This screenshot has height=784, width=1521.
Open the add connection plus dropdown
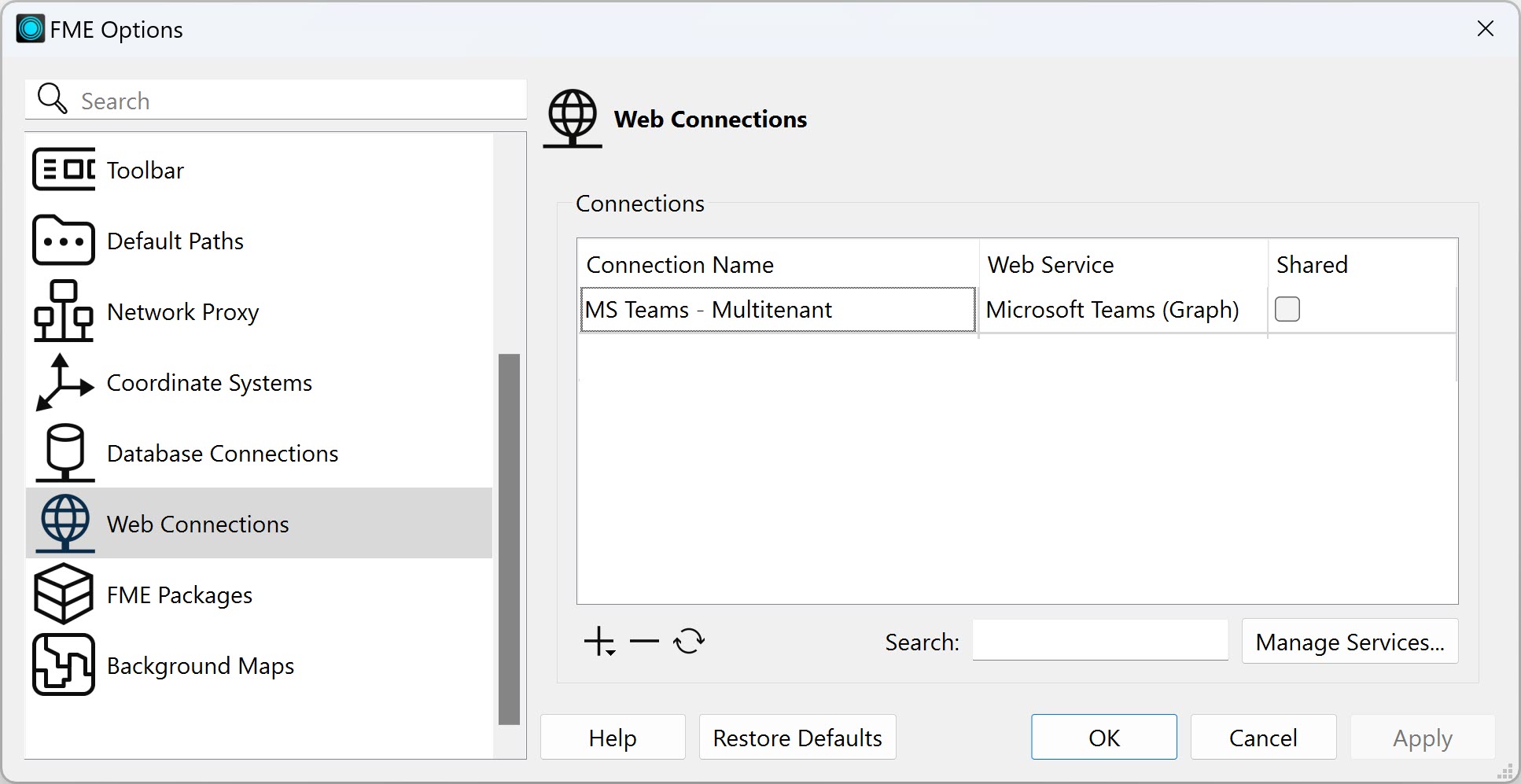point(600,642)
